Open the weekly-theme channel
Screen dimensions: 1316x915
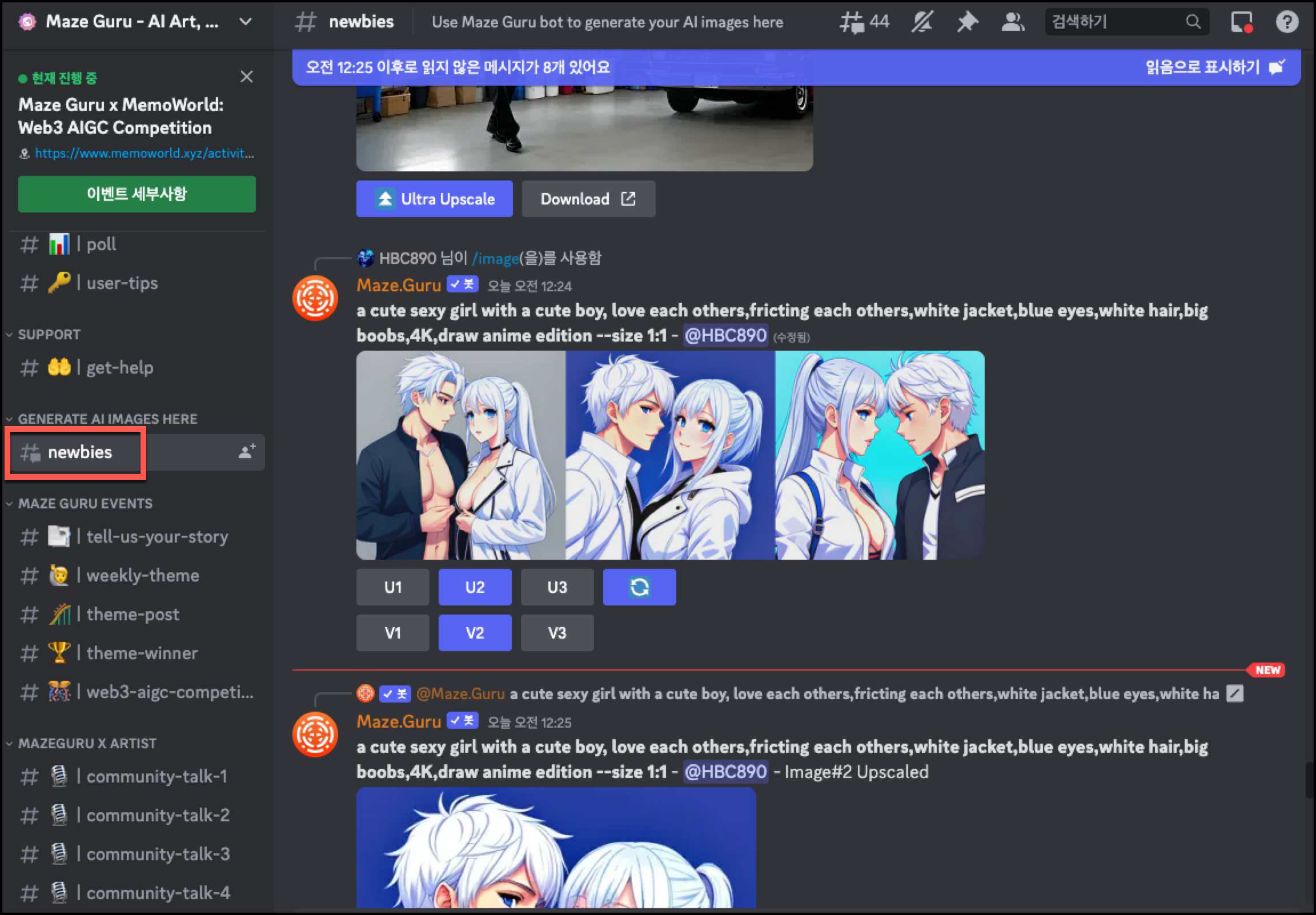[142, 575]
